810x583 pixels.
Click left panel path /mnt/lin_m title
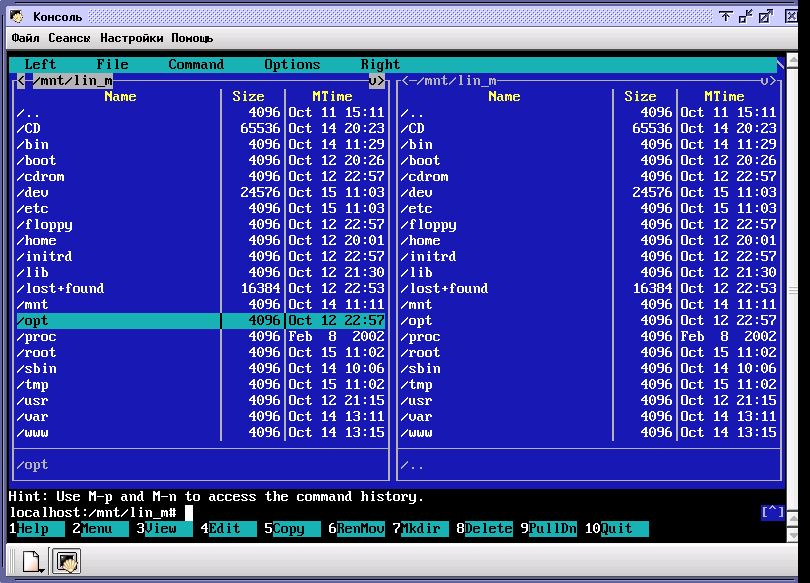[x=72, y=81]
